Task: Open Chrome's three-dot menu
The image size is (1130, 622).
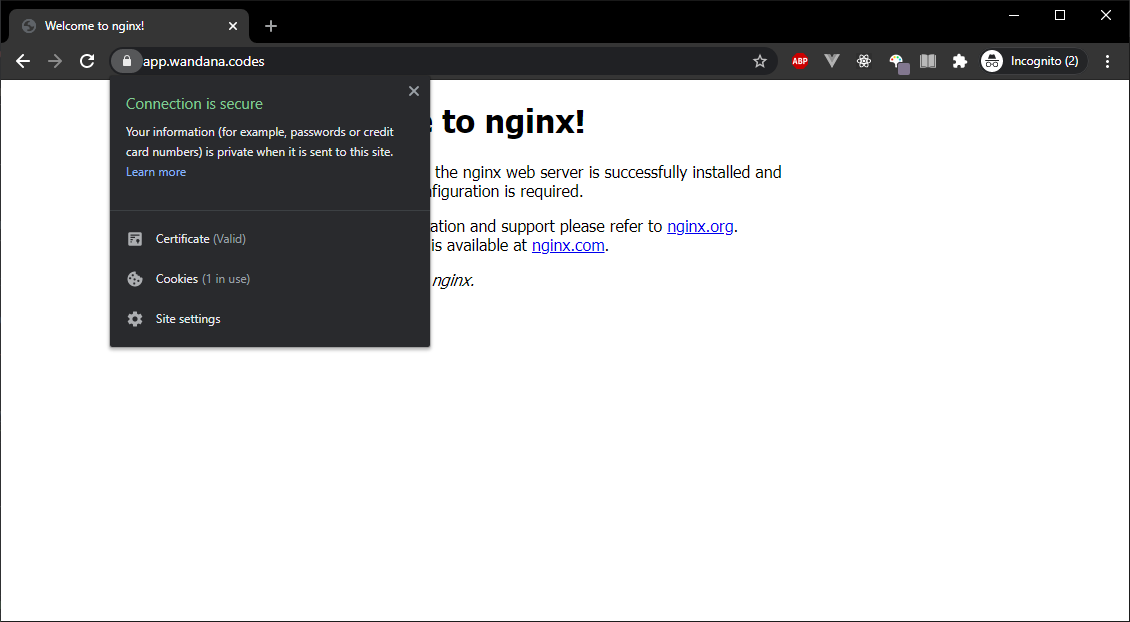Action: click(1108, 61)
